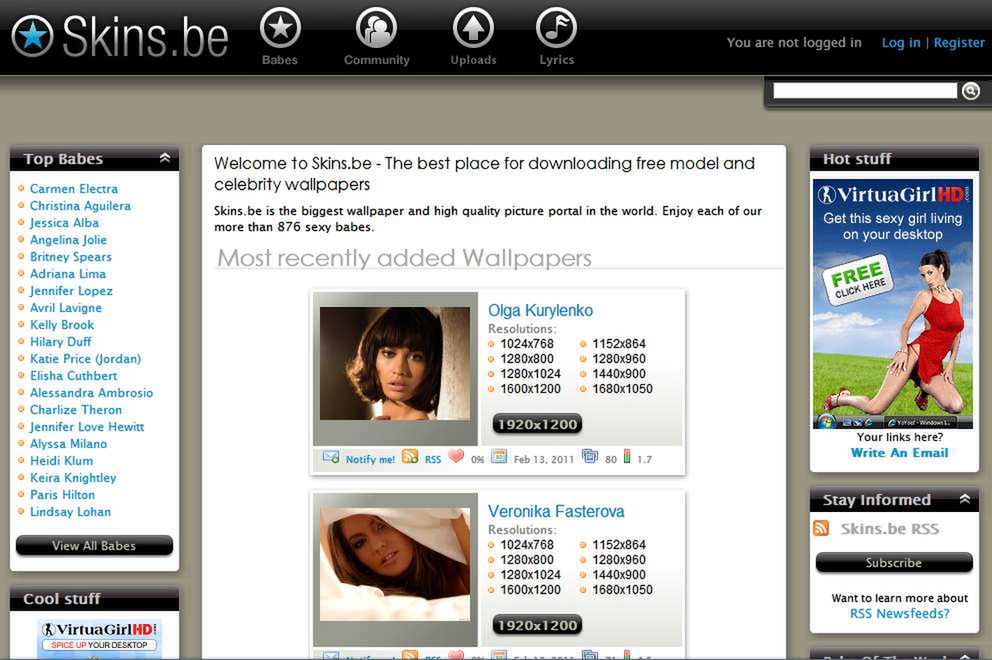Choose 1600x1200 for Veronika Fasterova
This screenshot has width=992, height=660.
point(530,590)
